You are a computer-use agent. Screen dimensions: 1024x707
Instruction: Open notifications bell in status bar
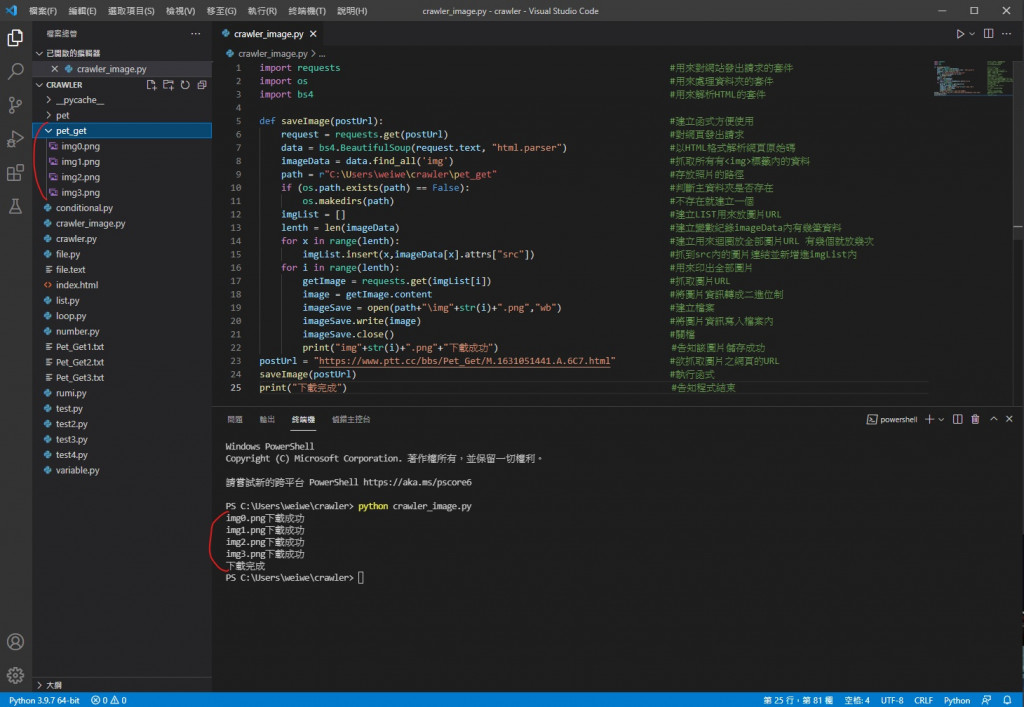1007,700
